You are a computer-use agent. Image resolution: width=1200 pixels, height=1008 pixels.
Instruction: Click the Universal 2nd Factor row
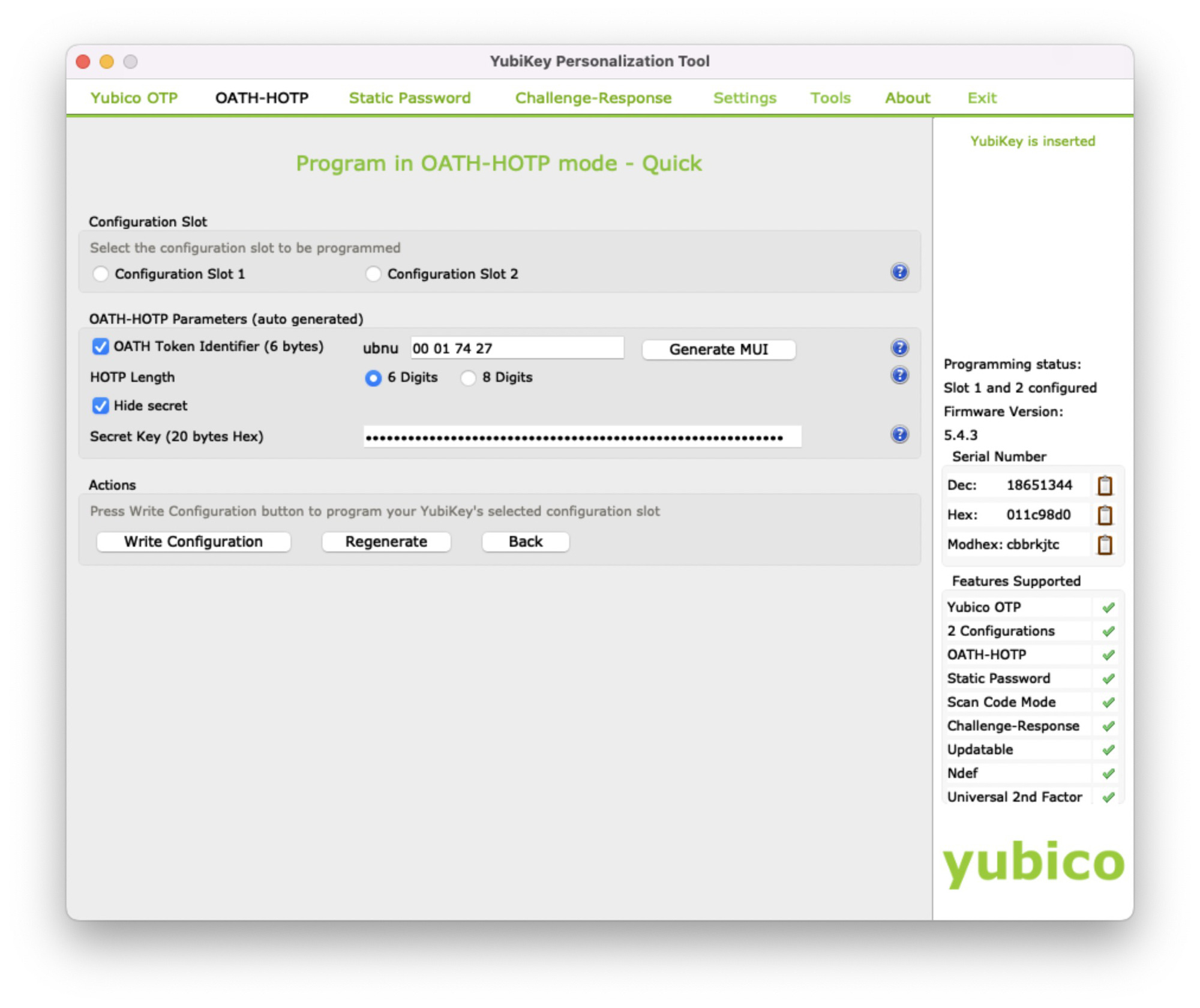point(1031,797)
